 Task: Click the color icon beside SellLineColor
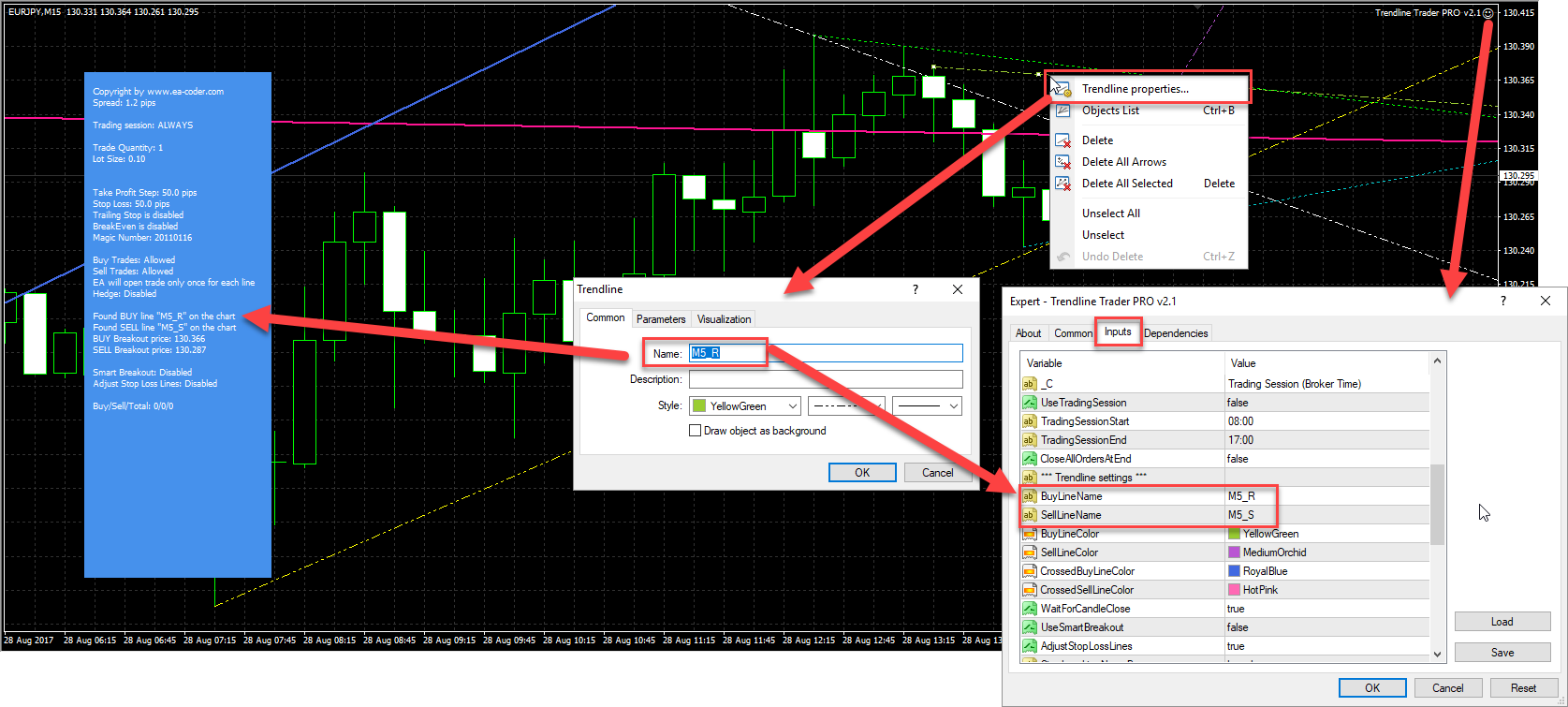[x=1030, y=552]
